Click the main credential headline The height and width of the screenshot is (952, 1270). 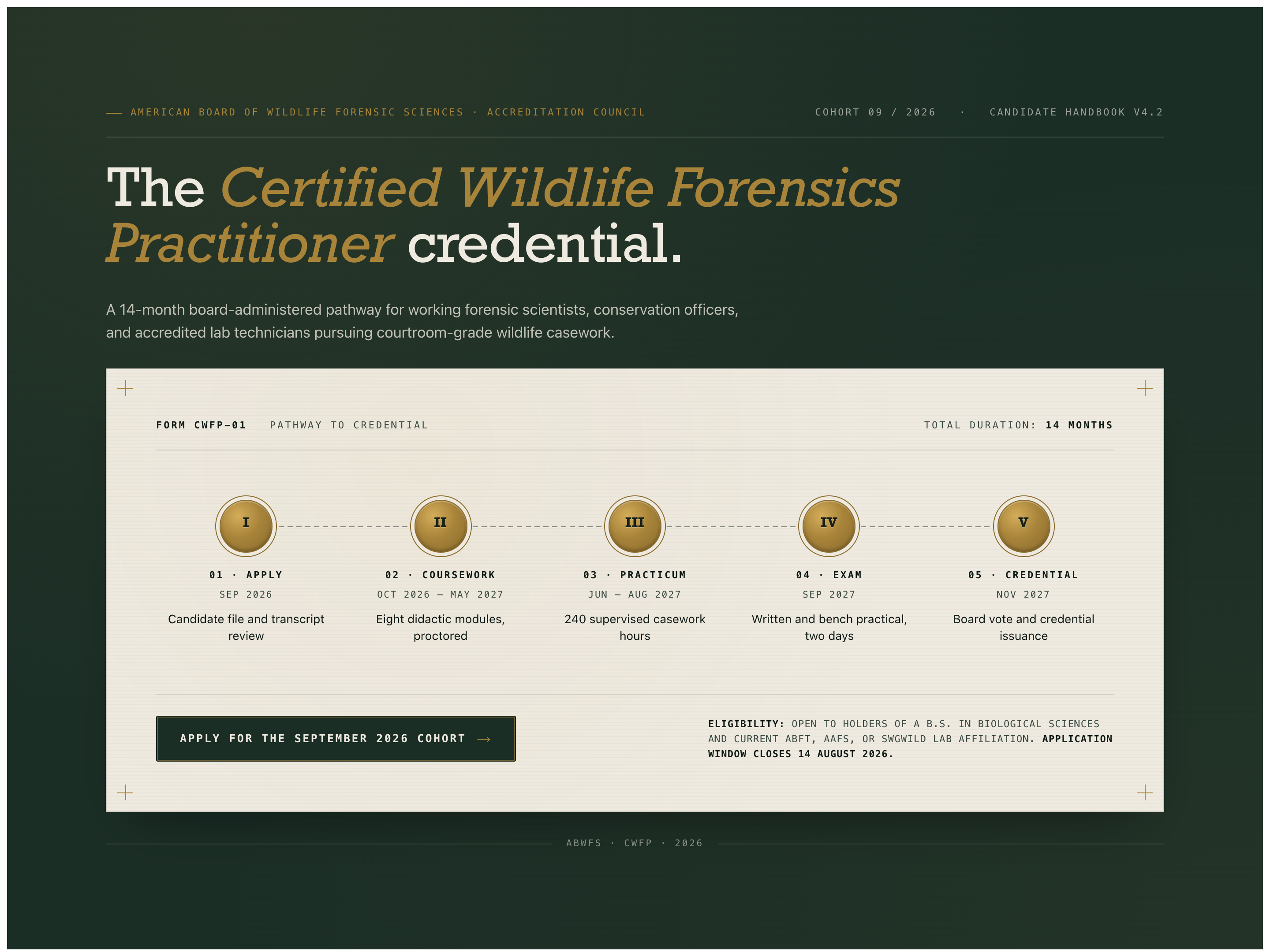(502, 215)
